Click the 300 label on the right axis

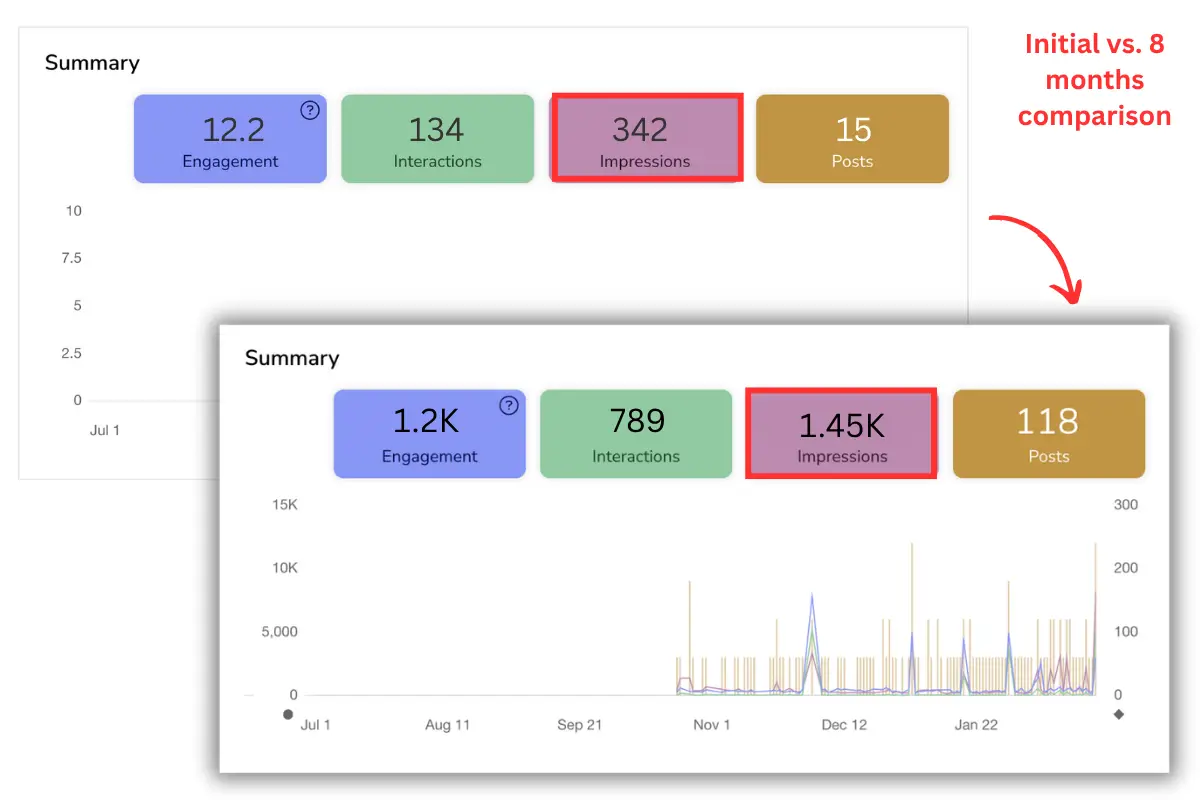[x=1125, y=504]
